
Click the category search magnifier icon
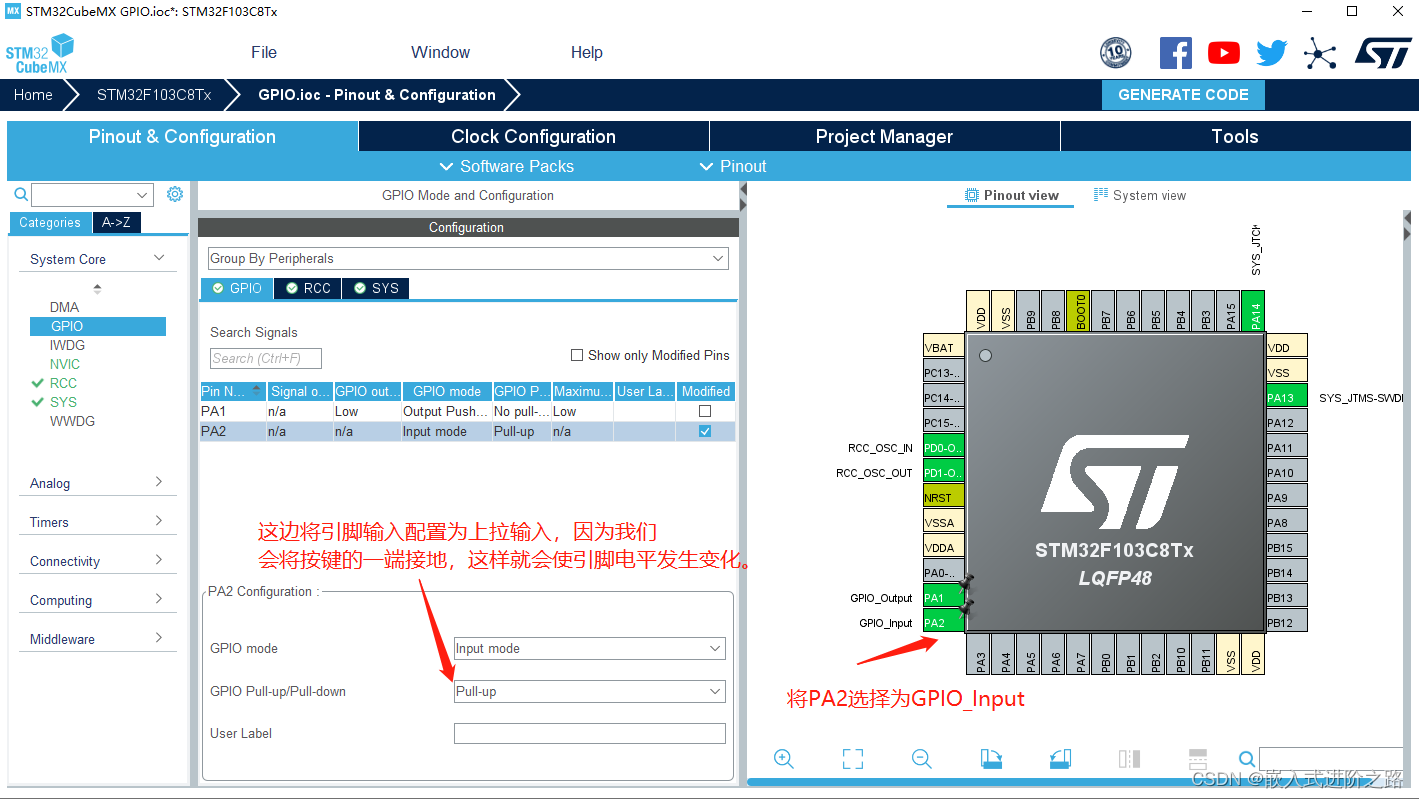point(20,194)
